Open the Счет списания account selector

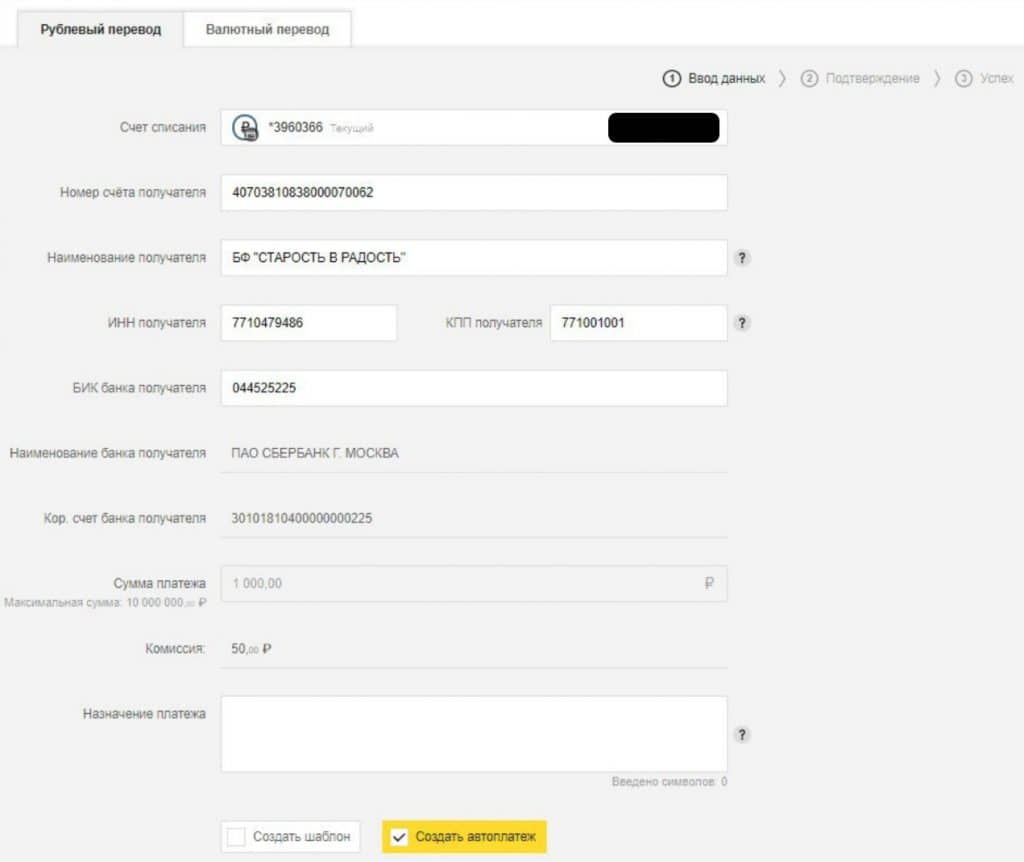click(473, 128)
